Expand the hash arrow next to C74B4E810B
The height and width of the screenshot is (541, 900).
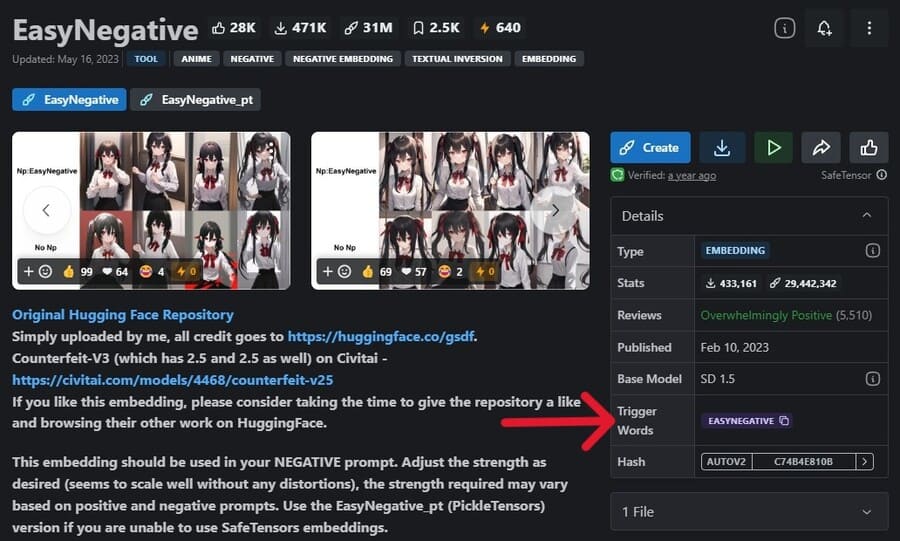[x=865, y=462]
